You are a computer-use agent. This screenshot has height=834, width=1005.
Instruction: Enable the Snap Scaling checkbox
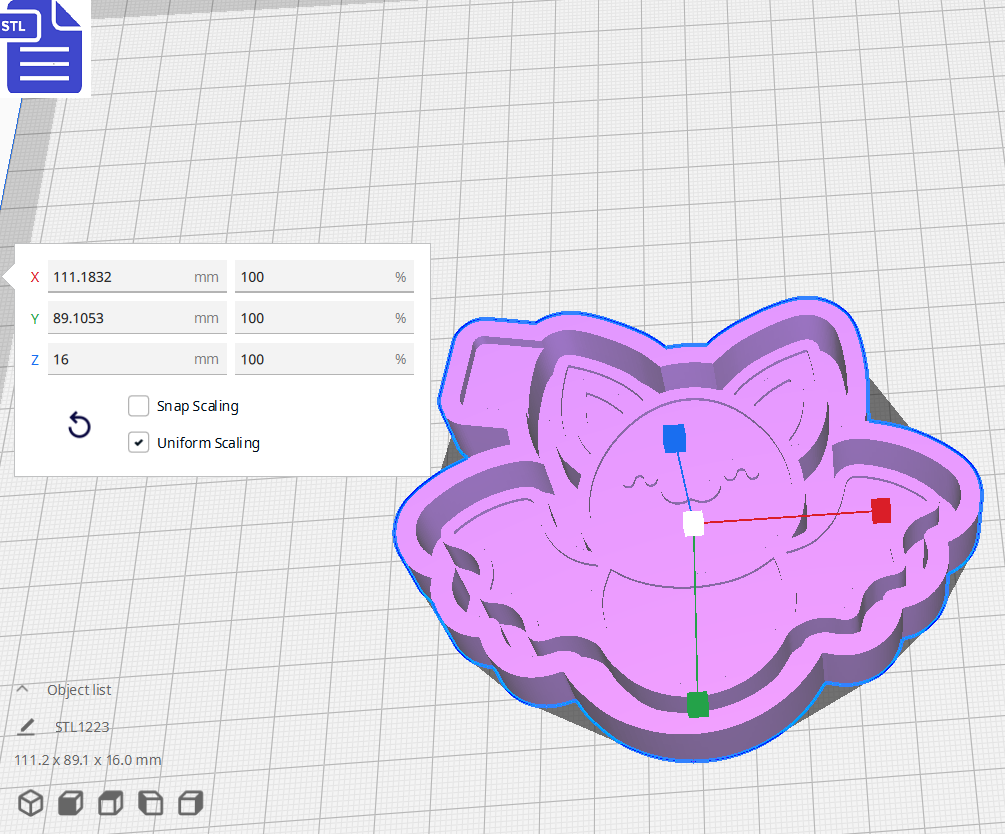(138, 405)
